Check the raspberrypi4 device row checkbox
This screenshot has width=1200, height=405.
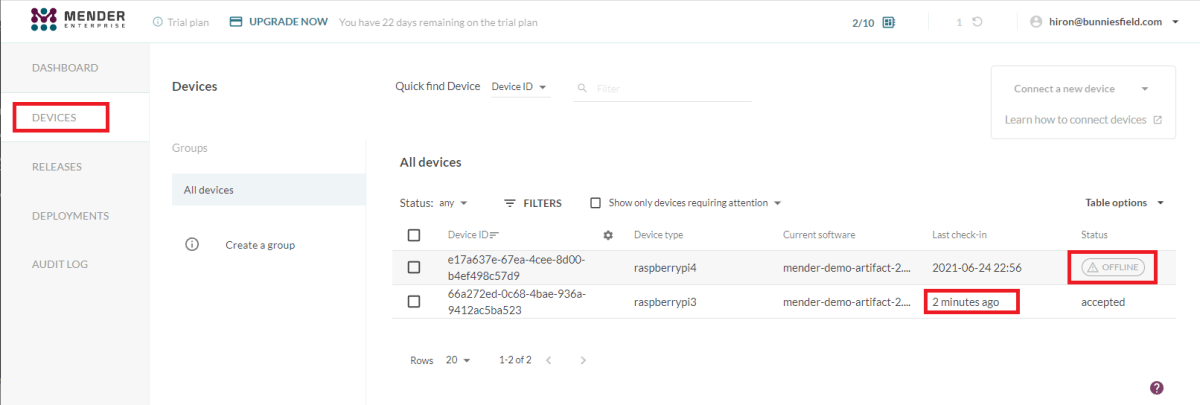tap(414, 268)
